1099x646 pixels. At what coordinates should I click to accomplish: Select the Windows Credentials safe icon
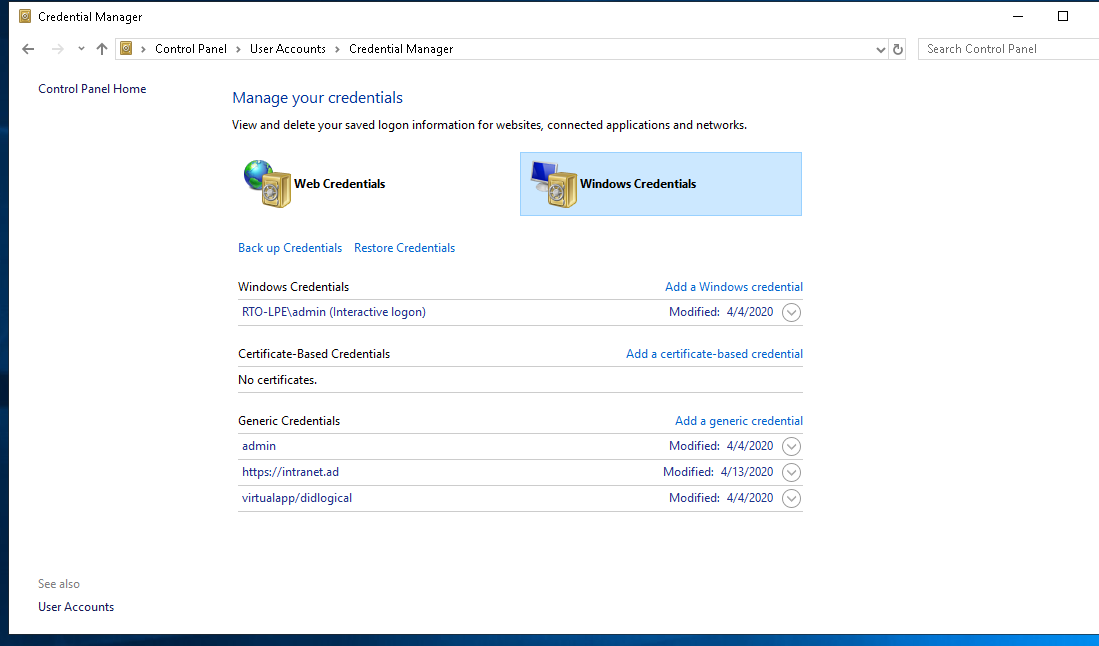(x=554, y=184)
